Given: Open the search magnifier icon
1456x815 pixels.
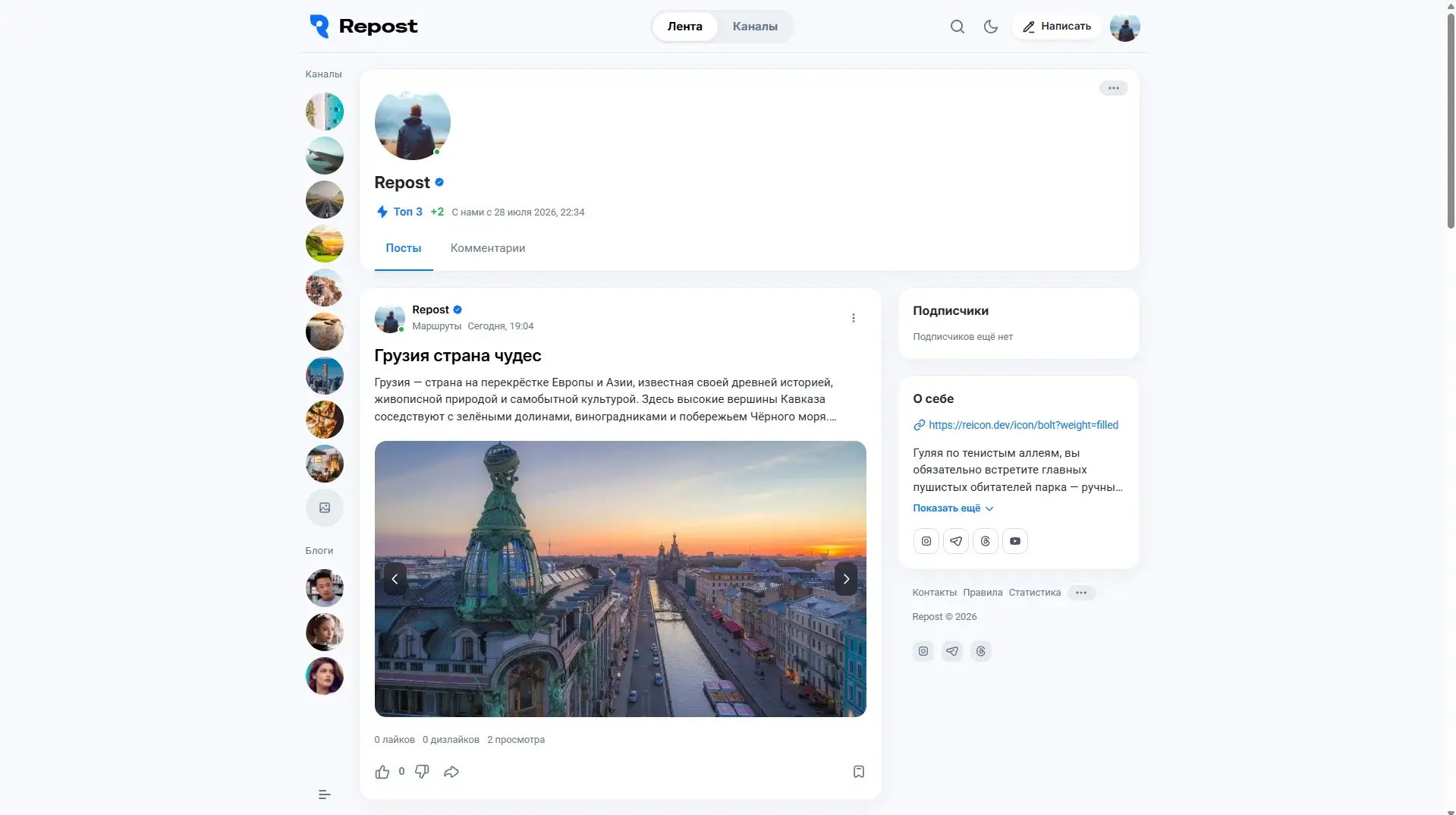Looking at the screenshot, I should coord(958,27).
